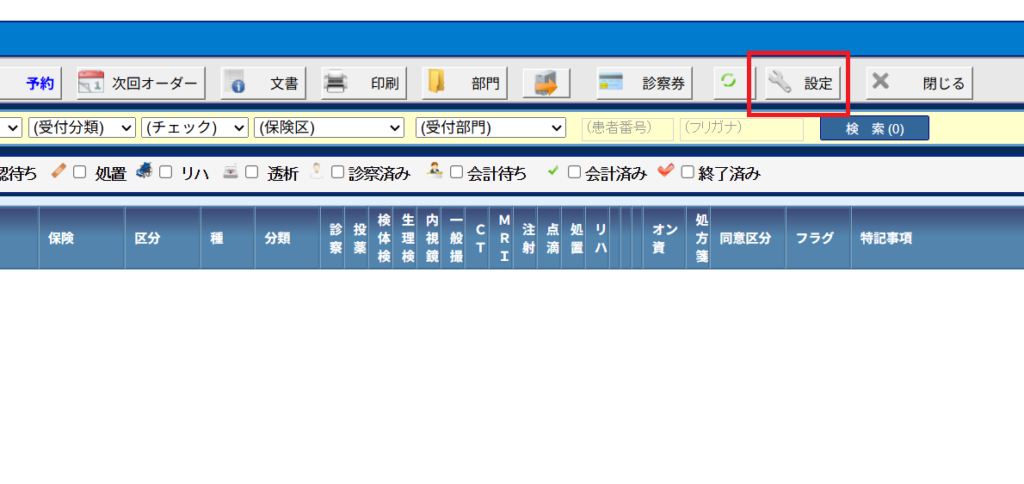Click the green refresh icon button

[729, 83]
